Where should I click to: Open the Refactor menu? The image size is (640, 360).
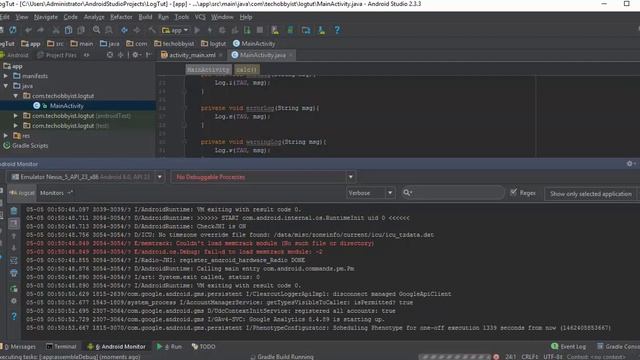[x=121, y=17]
